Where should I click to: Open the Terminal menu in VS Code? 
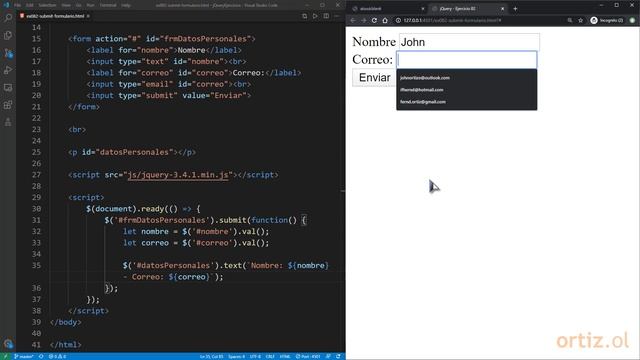tap(108, 5)
